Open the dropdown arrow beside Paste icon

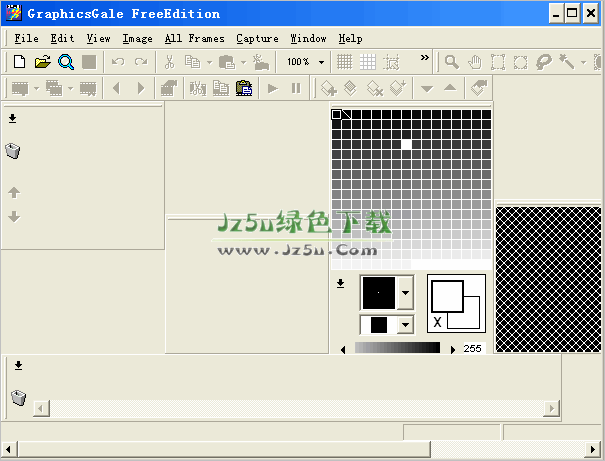click(243, 62)
